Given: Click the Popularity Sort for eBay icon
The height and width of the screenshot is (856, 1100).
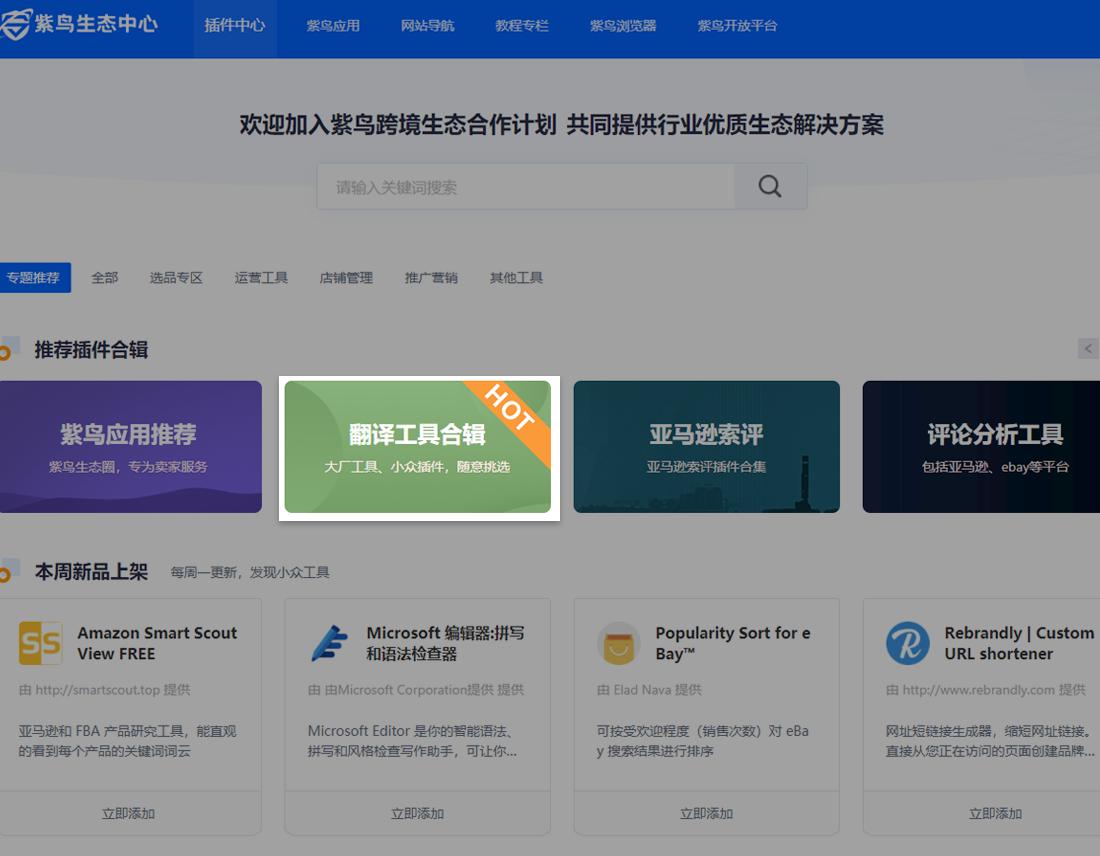Looking at the screenshot, I should click(618, 642).
